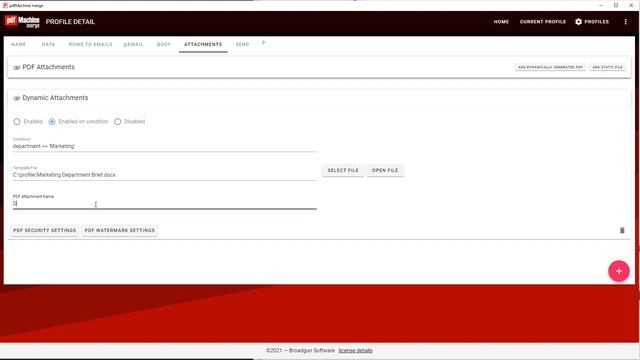Close the pdfMachine merge window
This screenshot has width=640, height=360.
click(631, 5)
